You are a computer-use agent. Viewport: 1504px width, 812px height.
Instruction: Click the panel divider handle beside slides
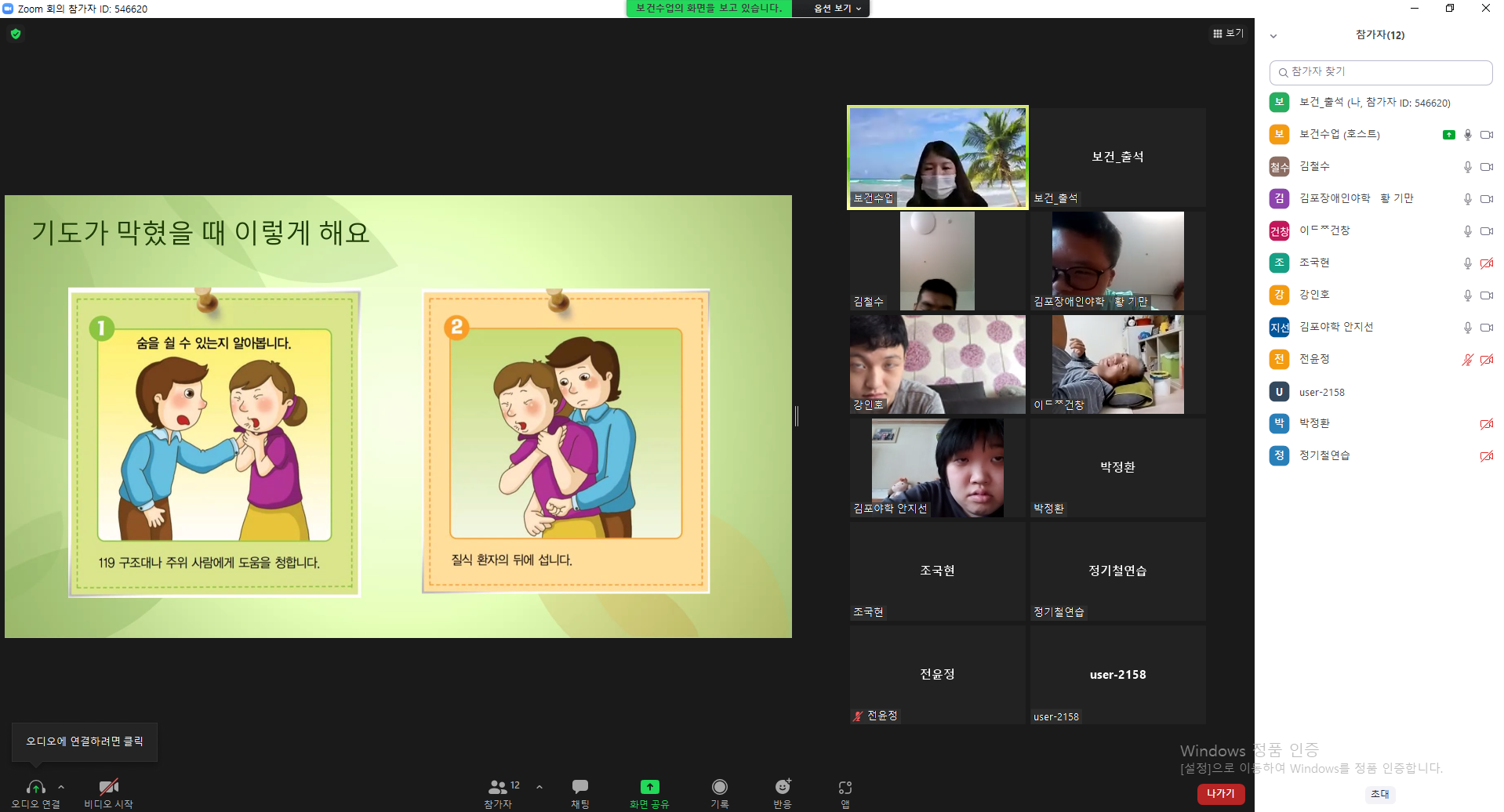[797, 416]
